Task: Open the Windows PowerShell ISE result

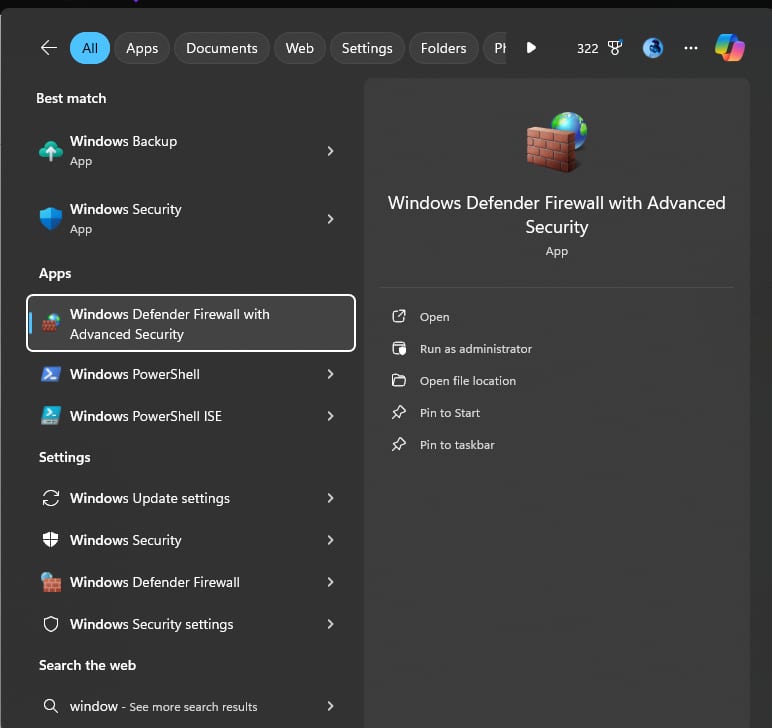Action: point(191,416)
